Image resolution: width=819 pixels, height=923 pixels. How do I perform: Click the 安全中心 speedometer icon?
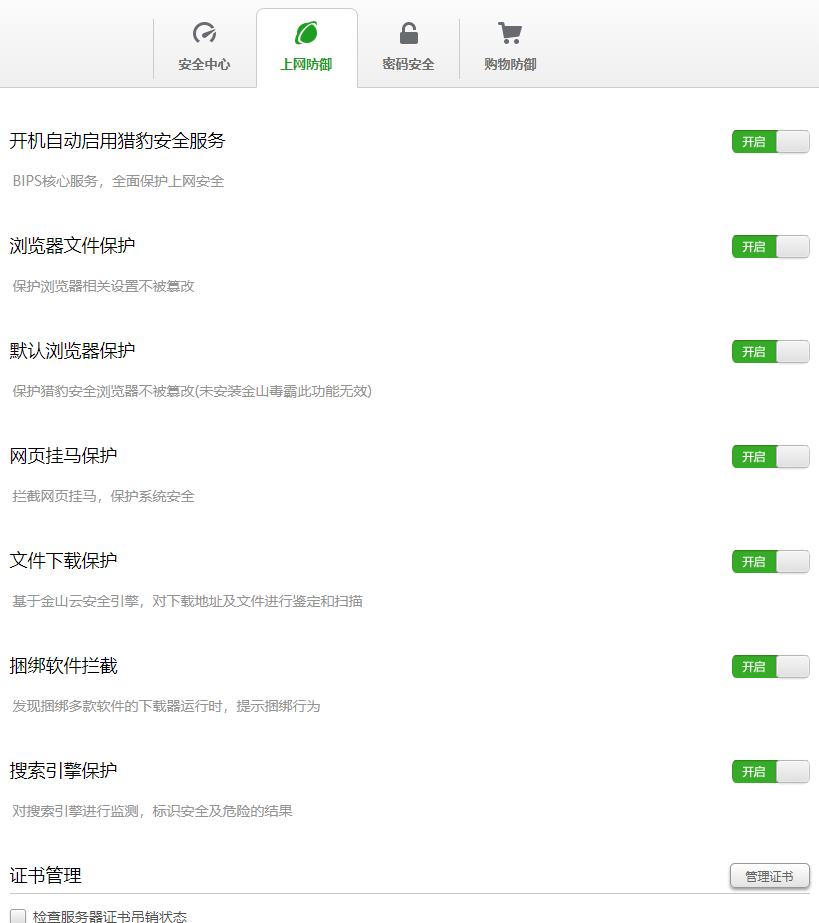tap(204, 32)
